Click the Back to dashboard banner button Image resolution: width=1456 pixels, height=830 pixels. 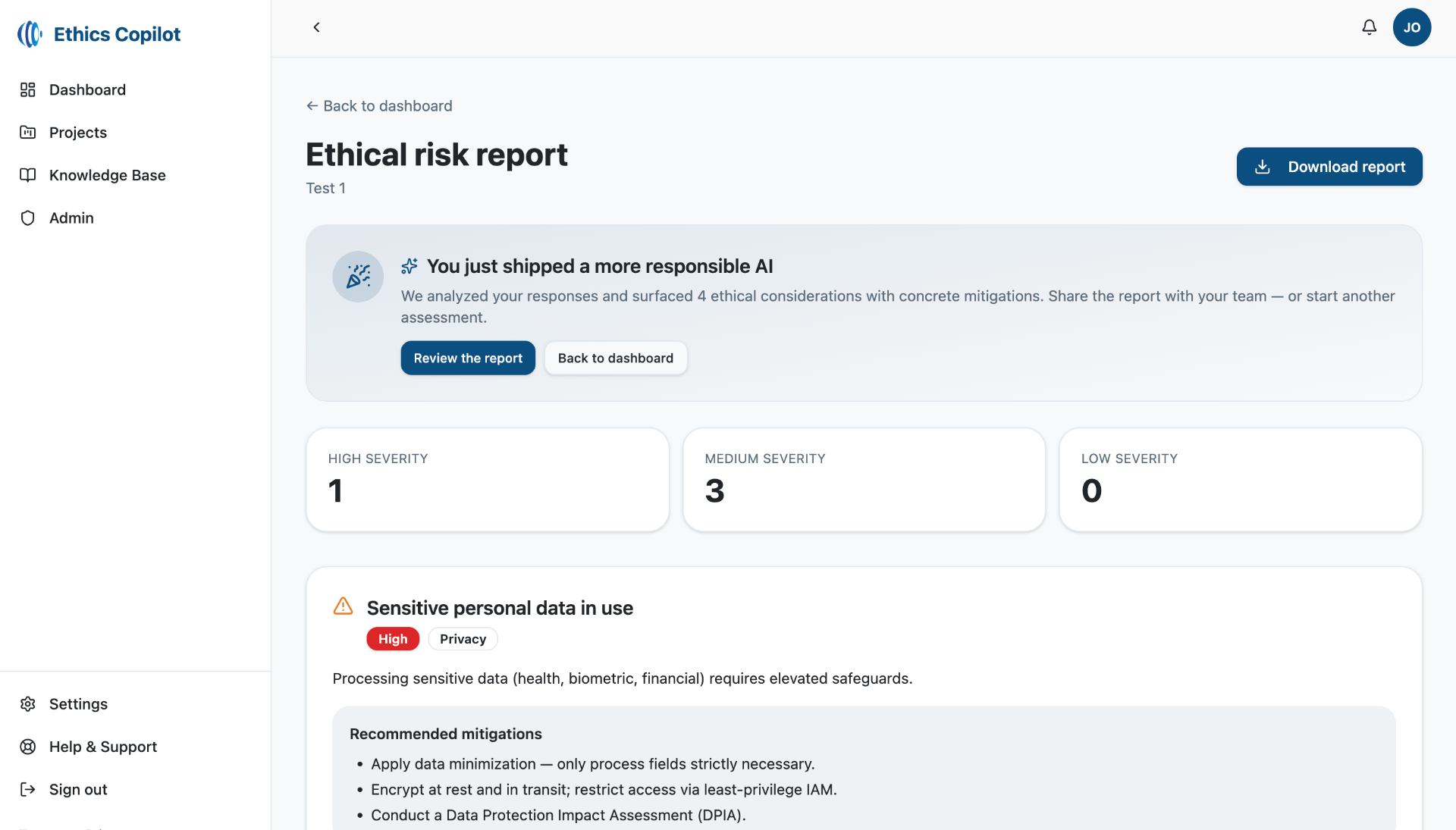(x=615, y=358)
